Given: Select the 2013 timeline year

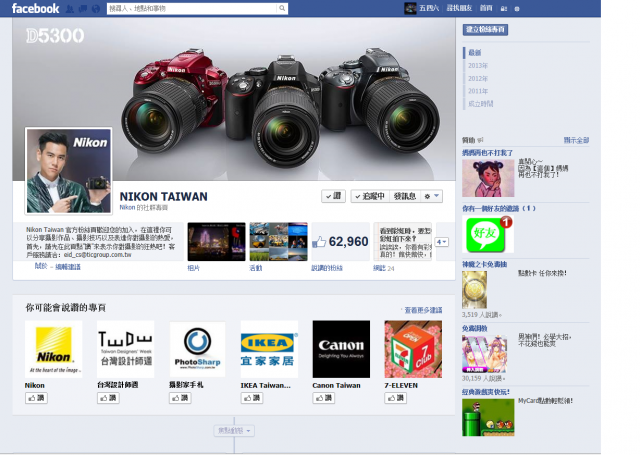Looking at the screenshot, I should [478, 65].
